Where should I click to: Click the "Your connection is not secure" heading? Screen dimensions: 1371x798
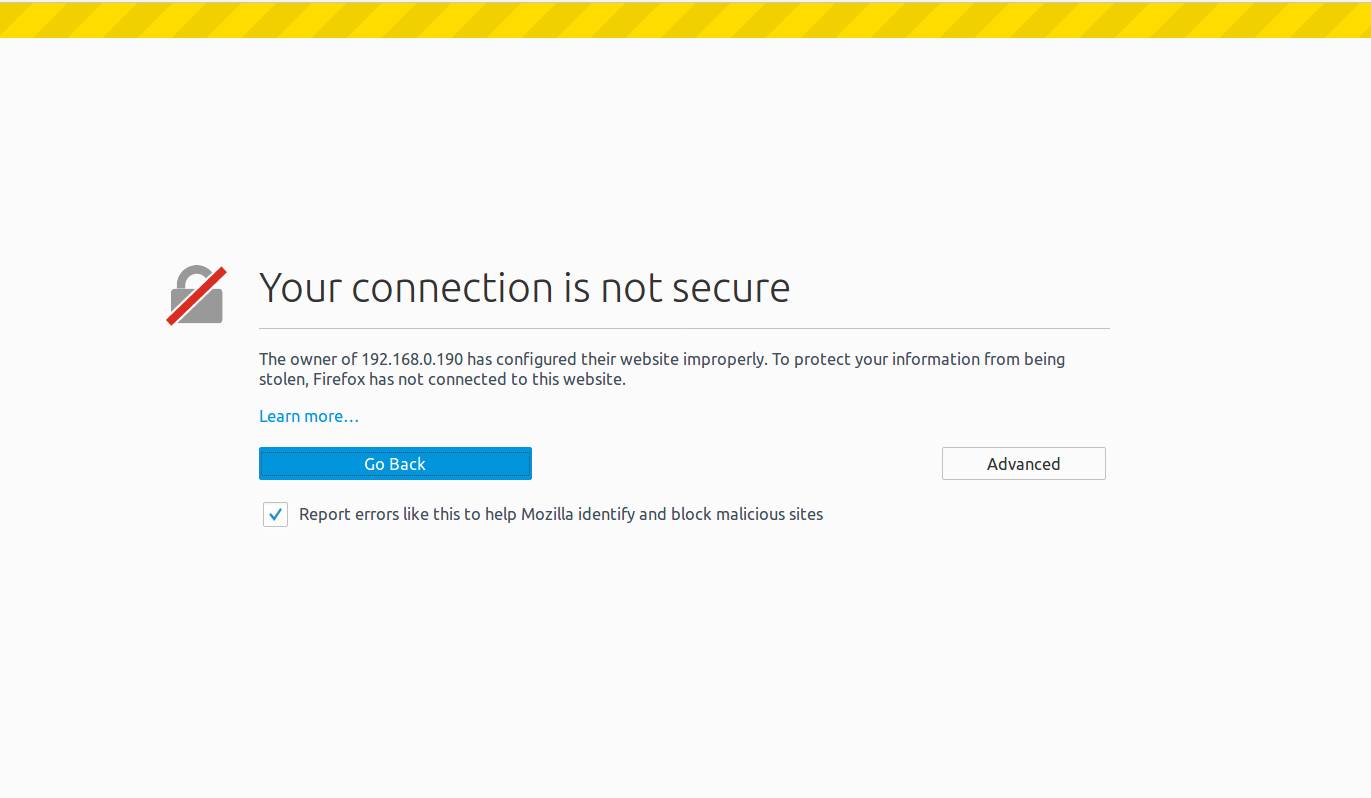(x=524, y=288)
